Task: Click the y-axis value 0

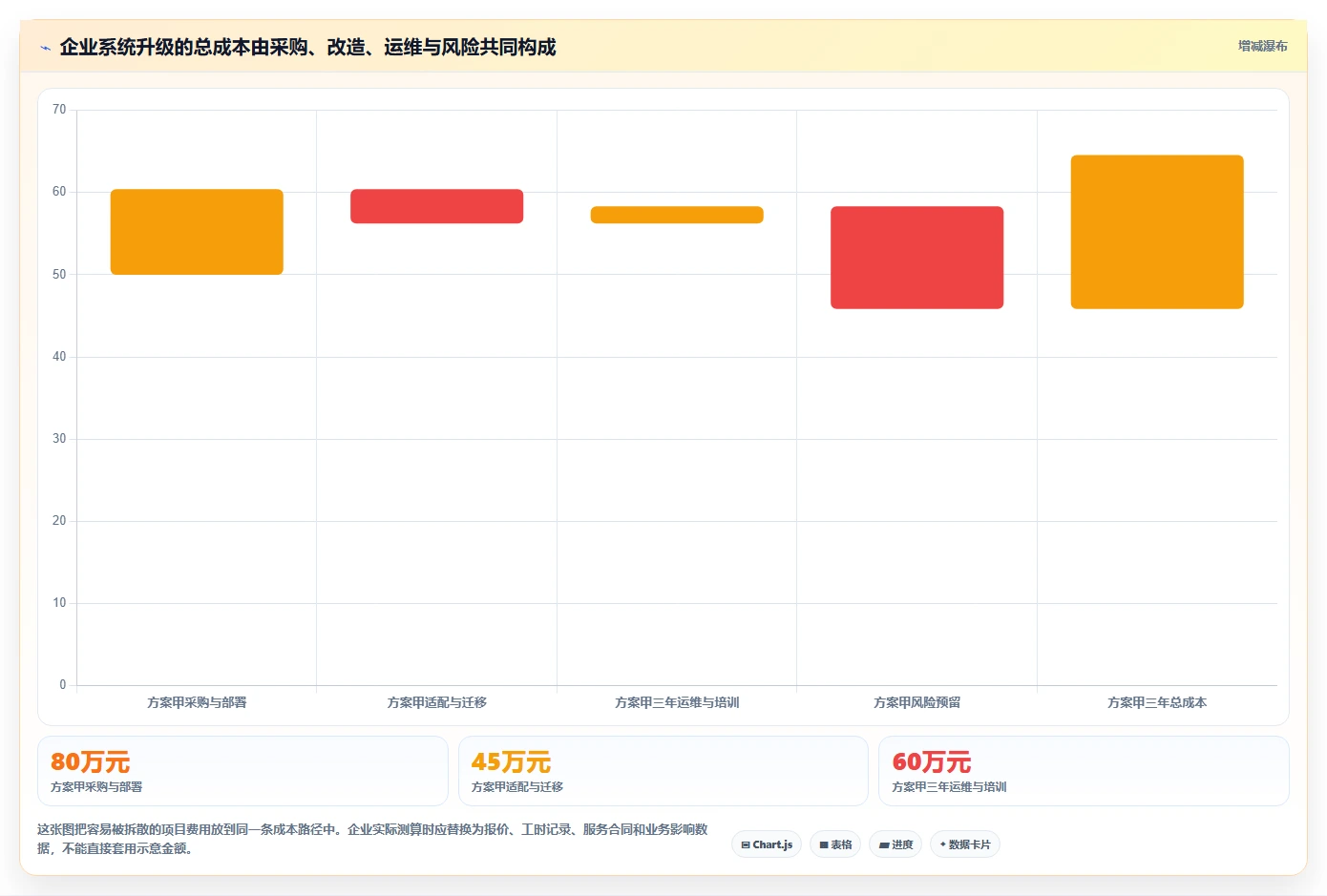Action: click(63, 685)
